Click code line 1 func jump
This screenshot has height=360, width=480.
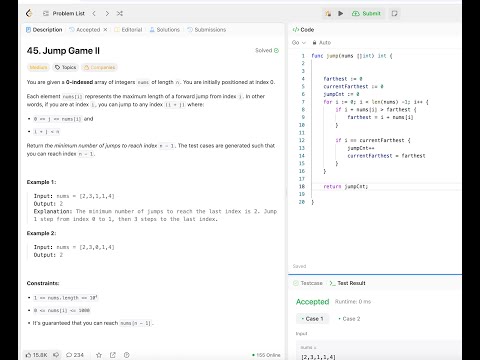pos(352,56)
